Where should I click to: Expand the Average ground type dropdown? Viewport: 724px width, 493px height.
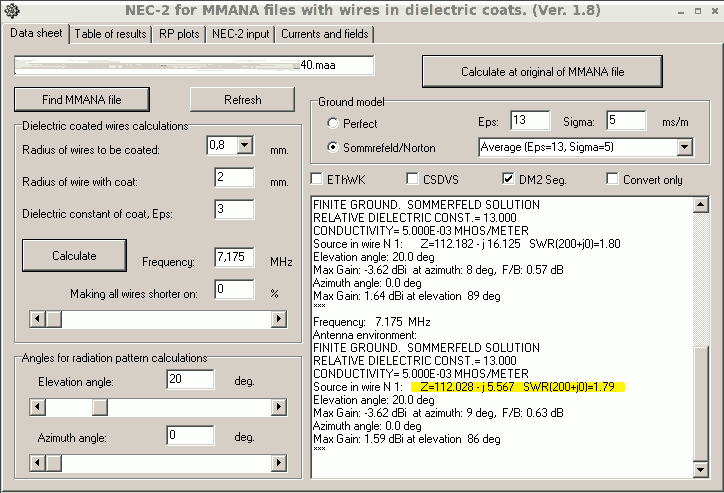685,147
